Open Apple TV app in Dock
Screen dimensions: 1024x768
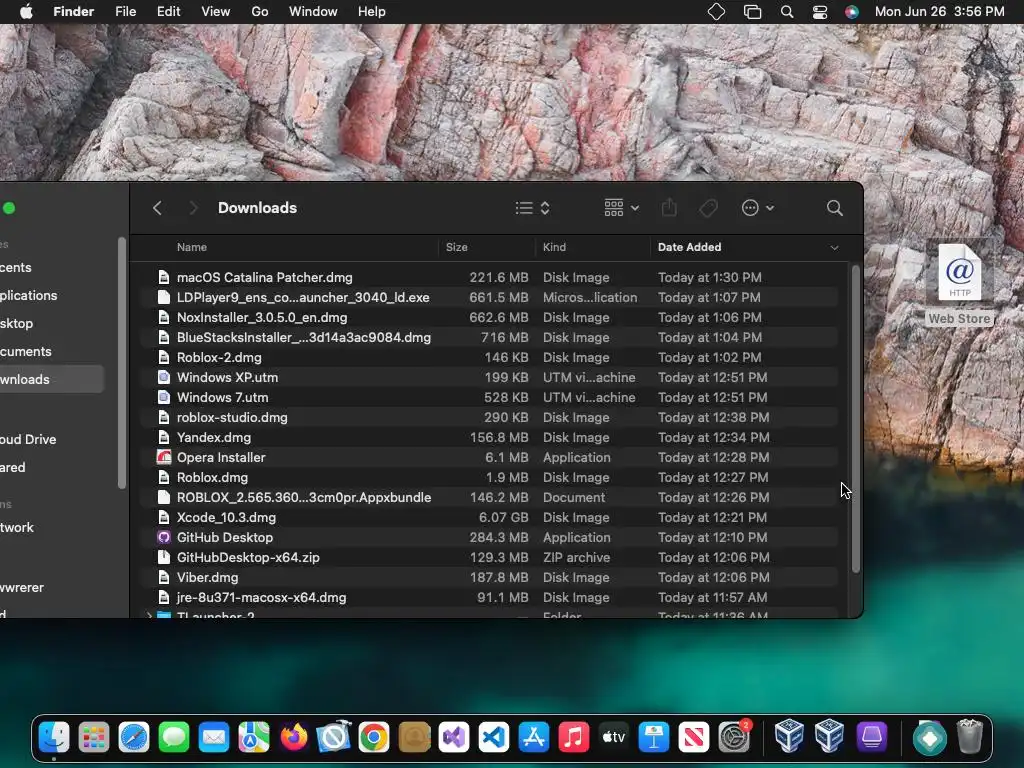(x=614, y=737)
